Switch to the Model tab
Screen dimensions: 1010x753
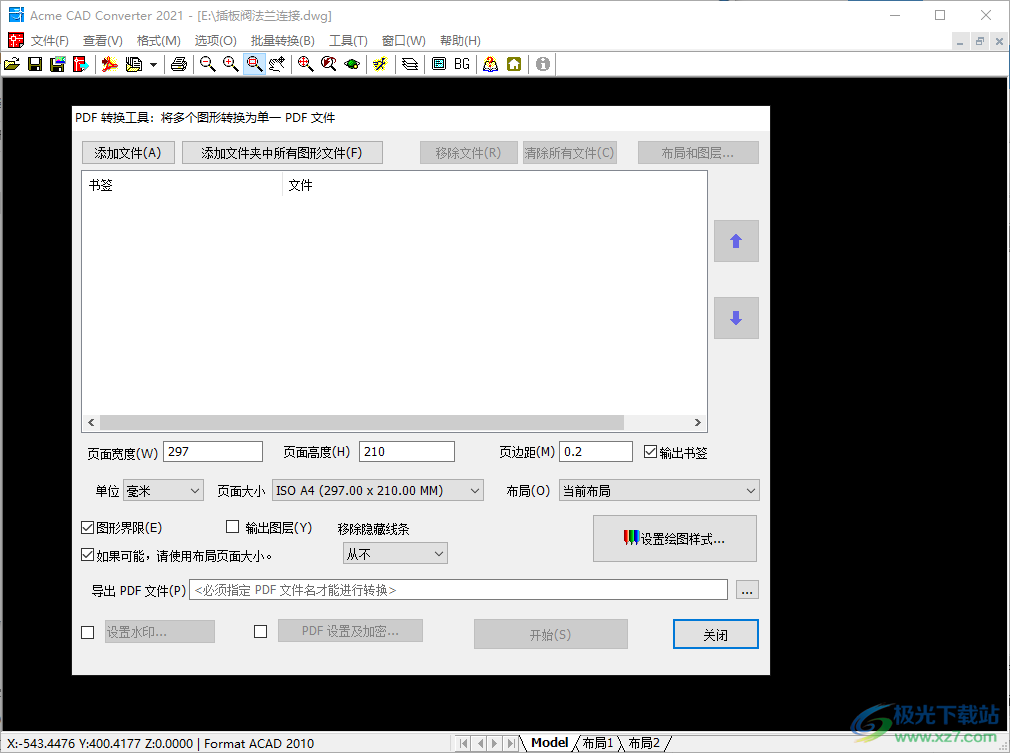(x=549, y=743)
